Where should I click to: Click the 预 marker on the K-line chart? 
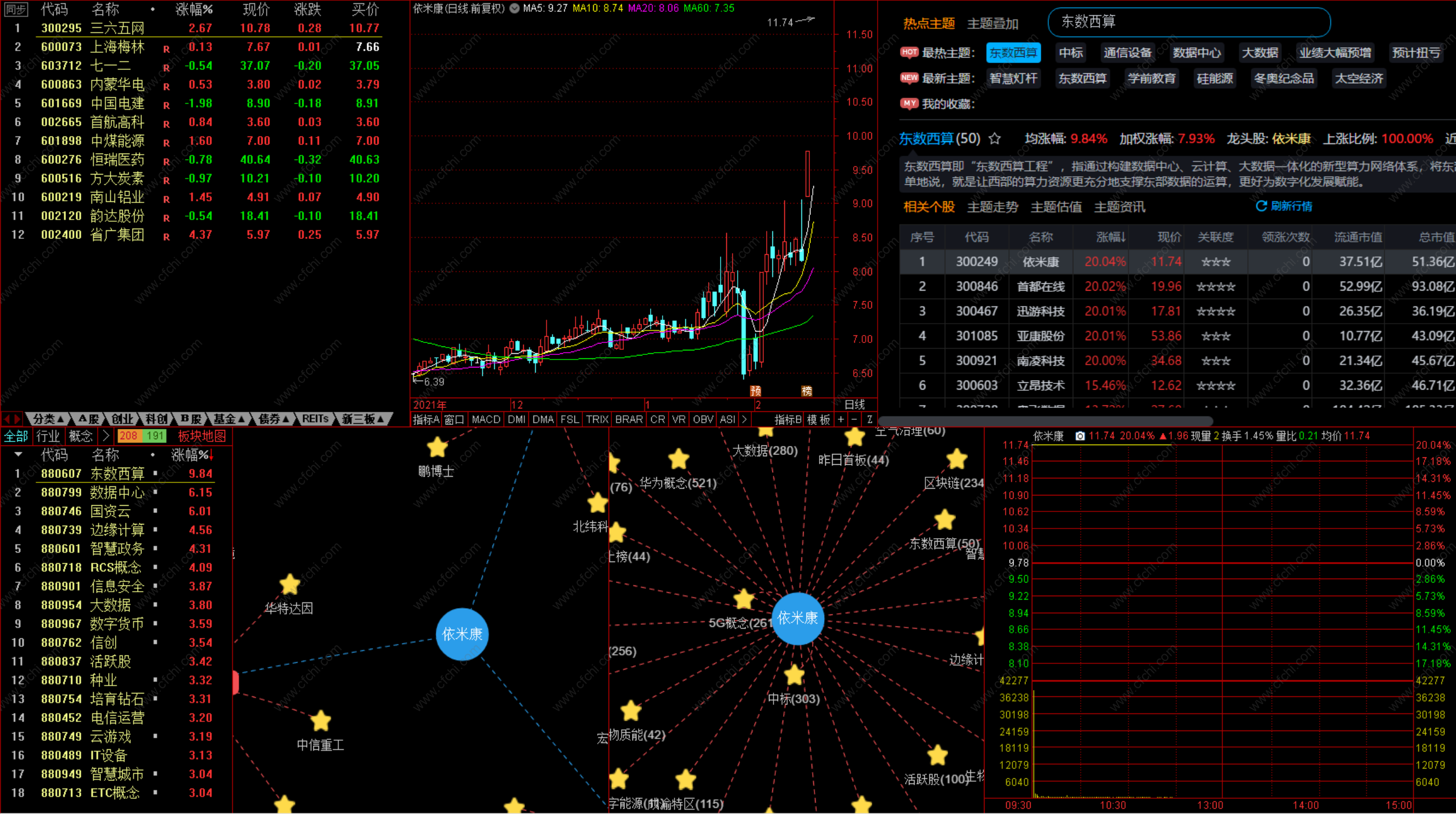(x=755, y=391)
